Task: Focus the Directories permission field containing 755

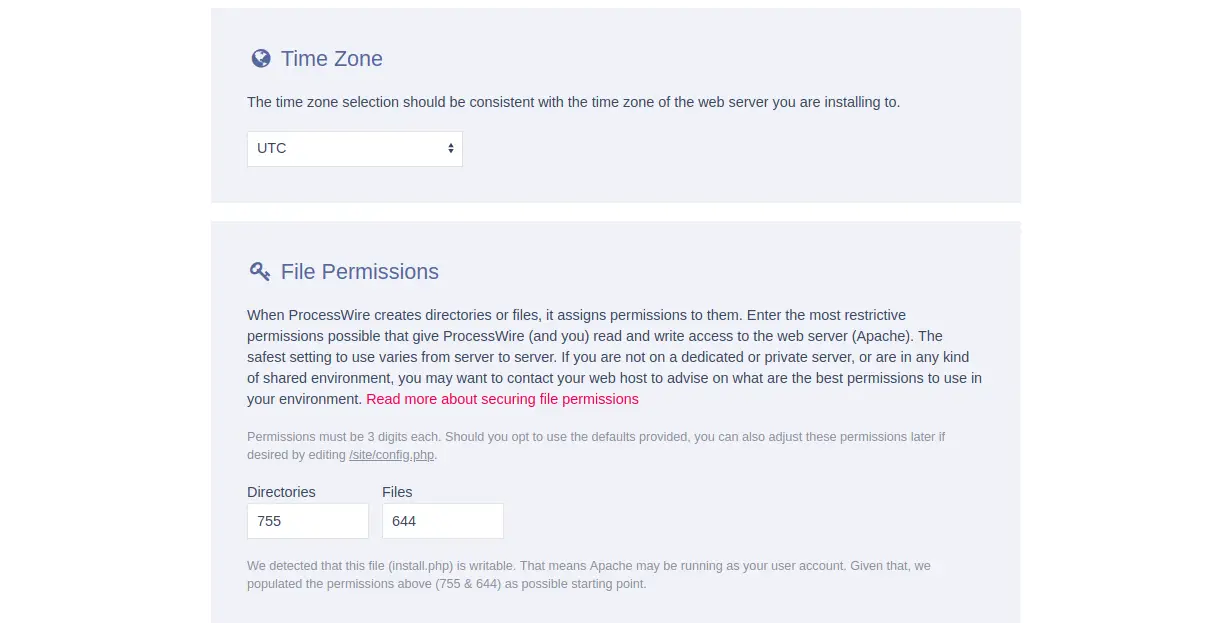Action: pyautogui.click(x=308, y=521)
